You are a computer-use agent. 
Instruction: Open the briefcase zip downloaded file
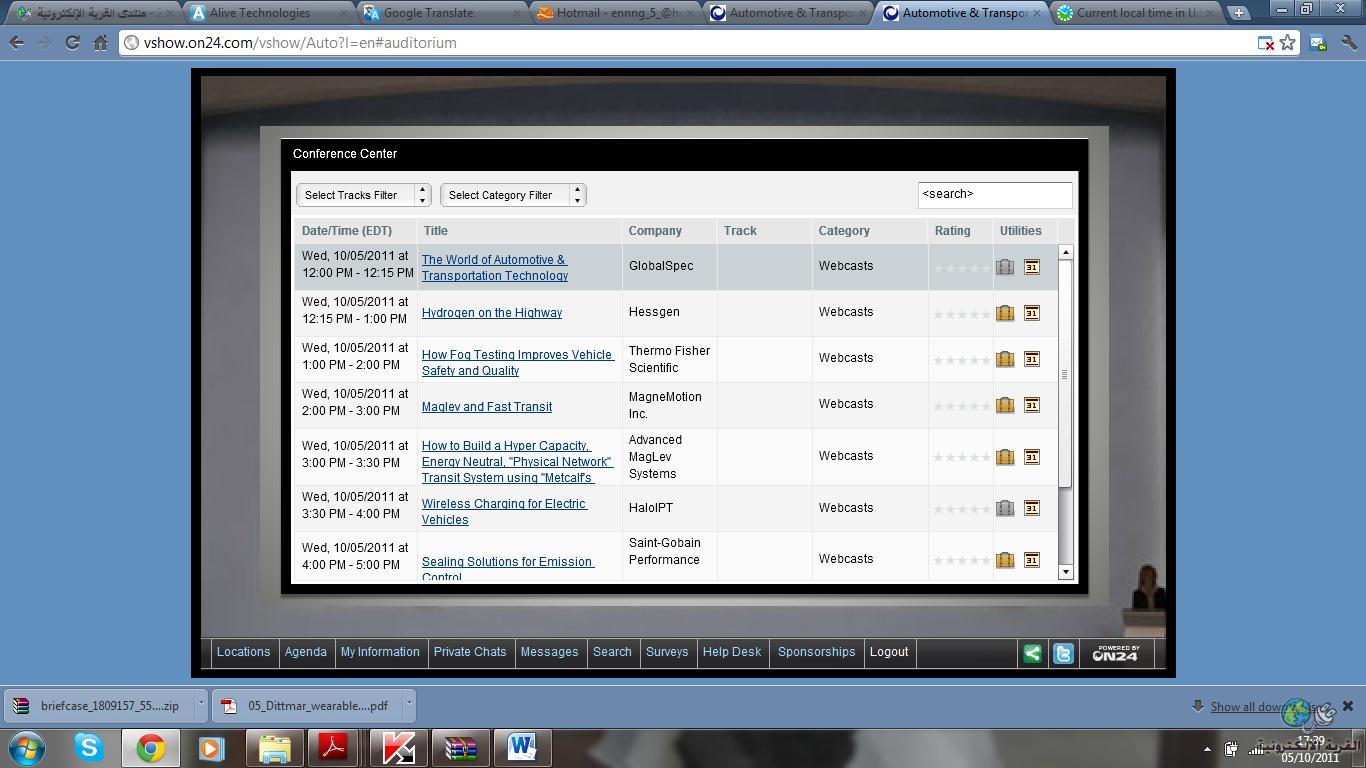pyautogui.click(x=98, y=705)
